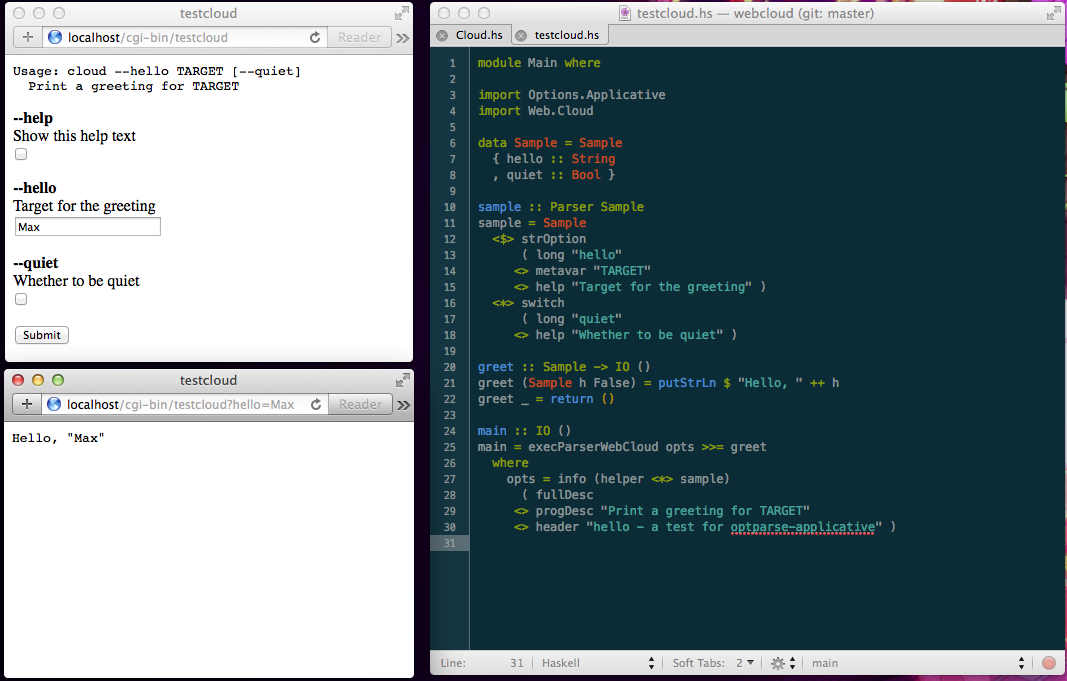Image resolution: width=1067 pixels, height=681 pixels.
Task: Enter fullscreen in top testcloud Safari window
Action: click(x=402, y=13)
